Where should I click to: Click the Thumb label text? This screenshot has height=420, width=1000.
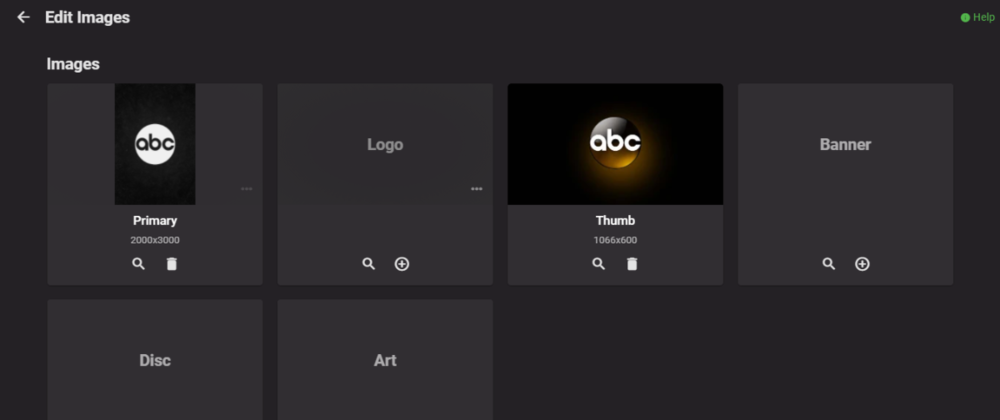pyautogui.click(x=615, y=221)
